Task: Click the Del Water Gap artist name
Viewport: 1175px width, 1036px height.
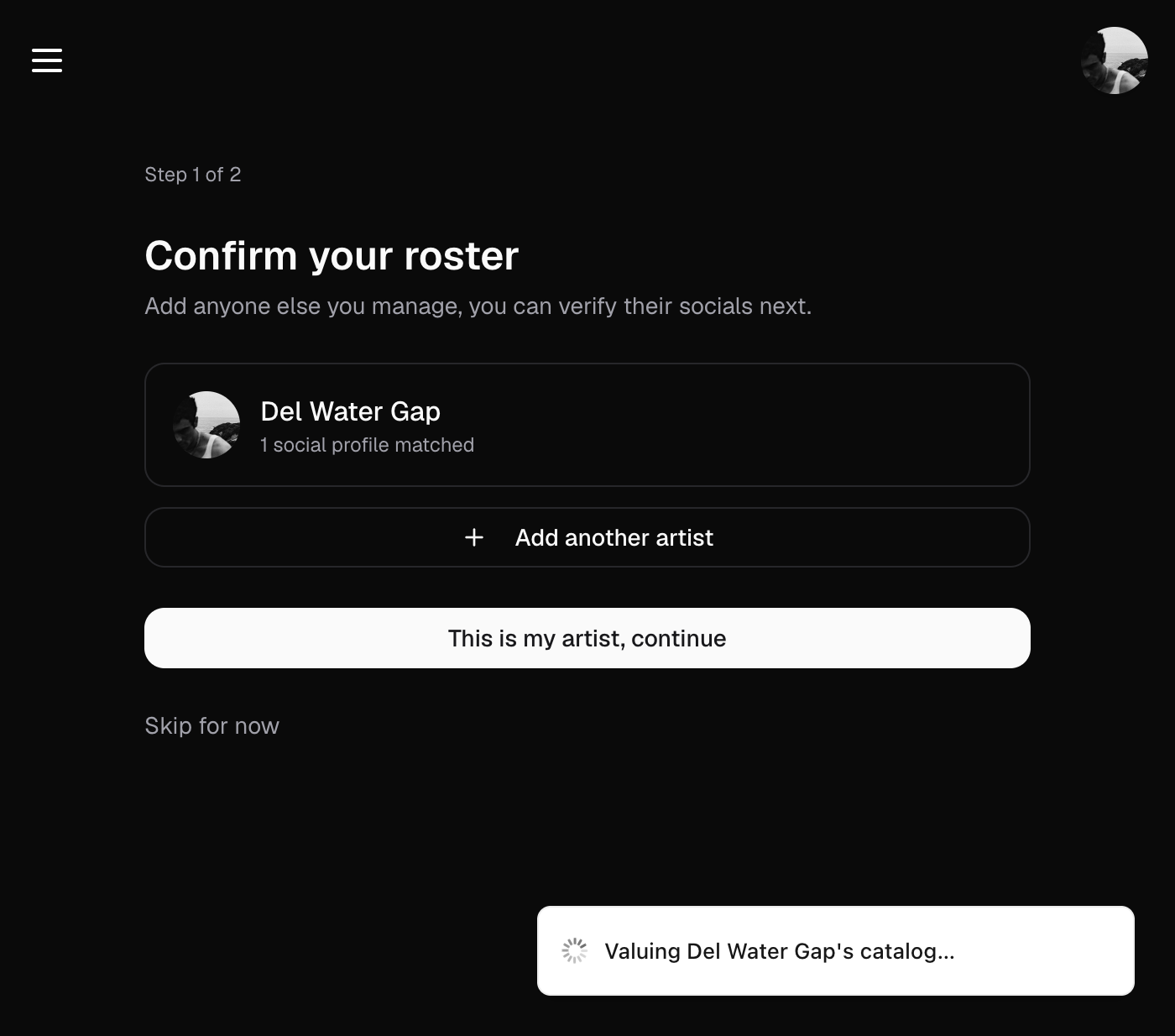Action: (350, 411)
